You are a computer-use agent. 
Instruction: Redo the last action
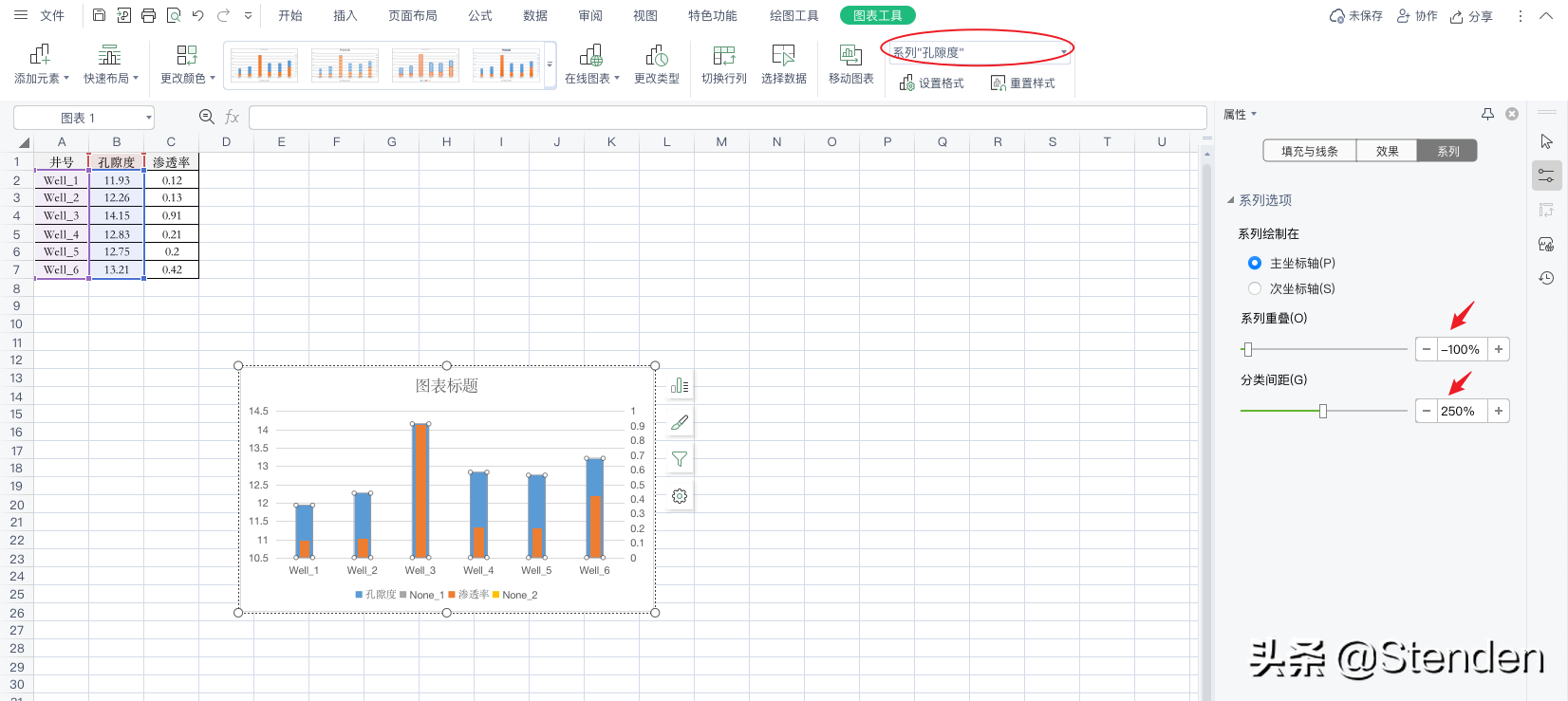[x=223, y=15]
